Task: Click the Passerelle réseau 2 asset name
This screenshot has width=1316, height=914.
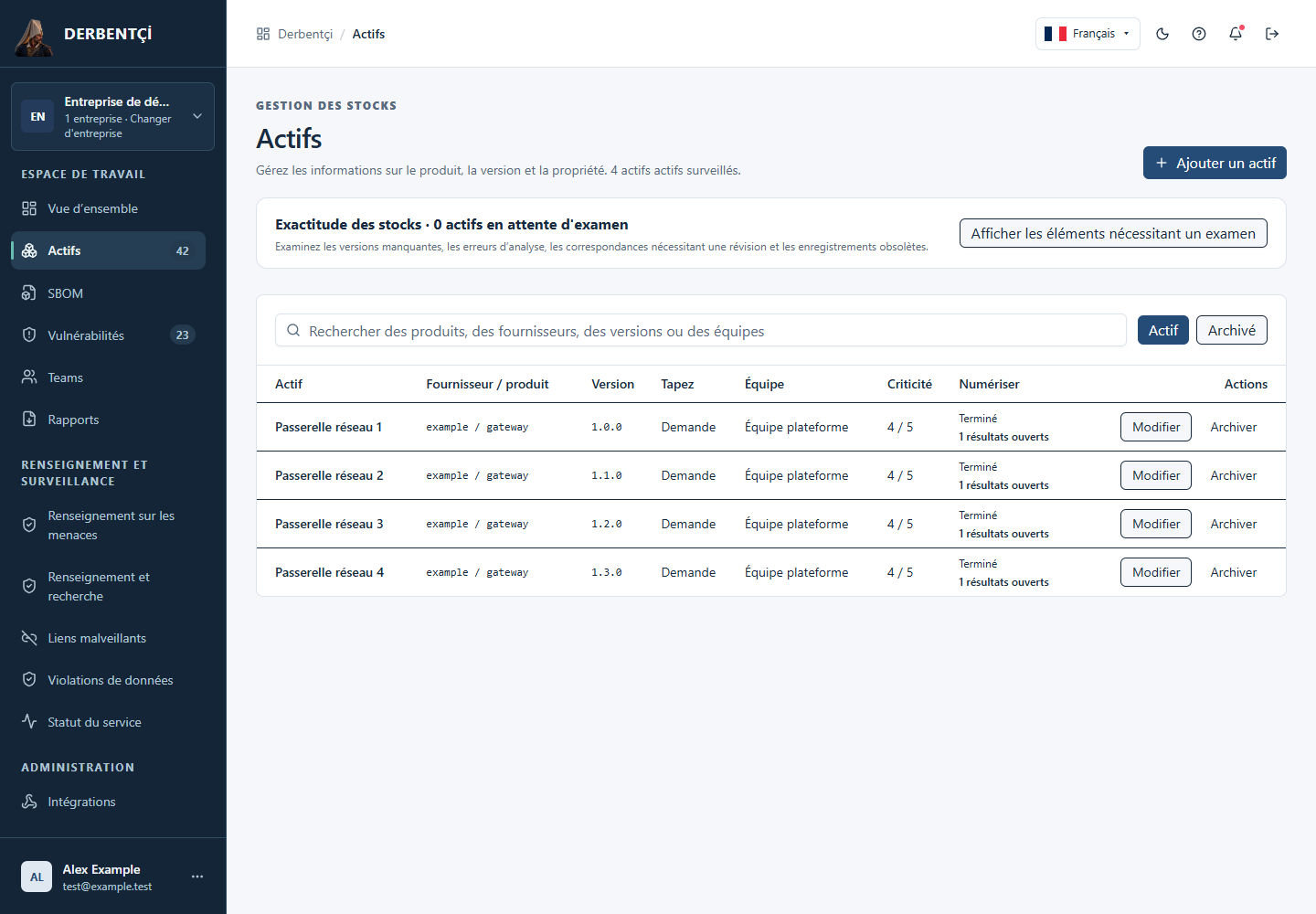Action: tap(329, 475)
